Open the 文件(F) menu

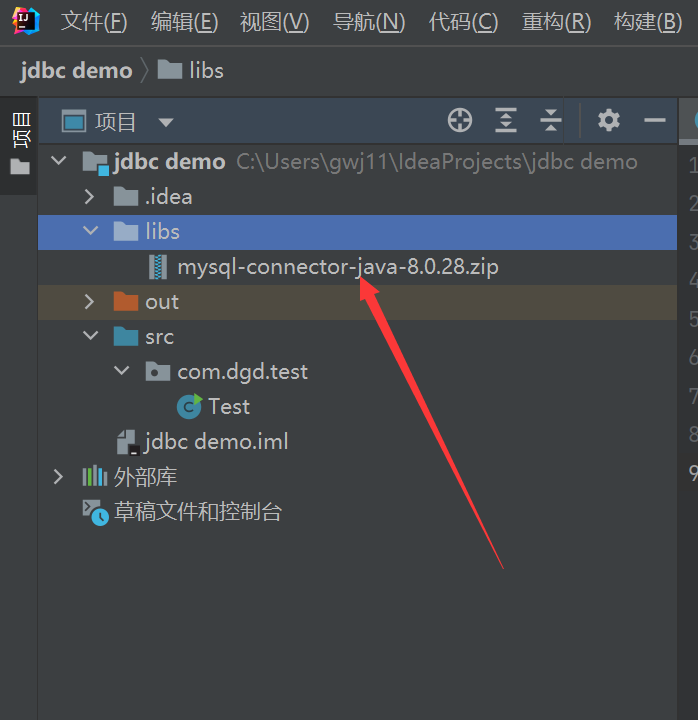[94, 22]
